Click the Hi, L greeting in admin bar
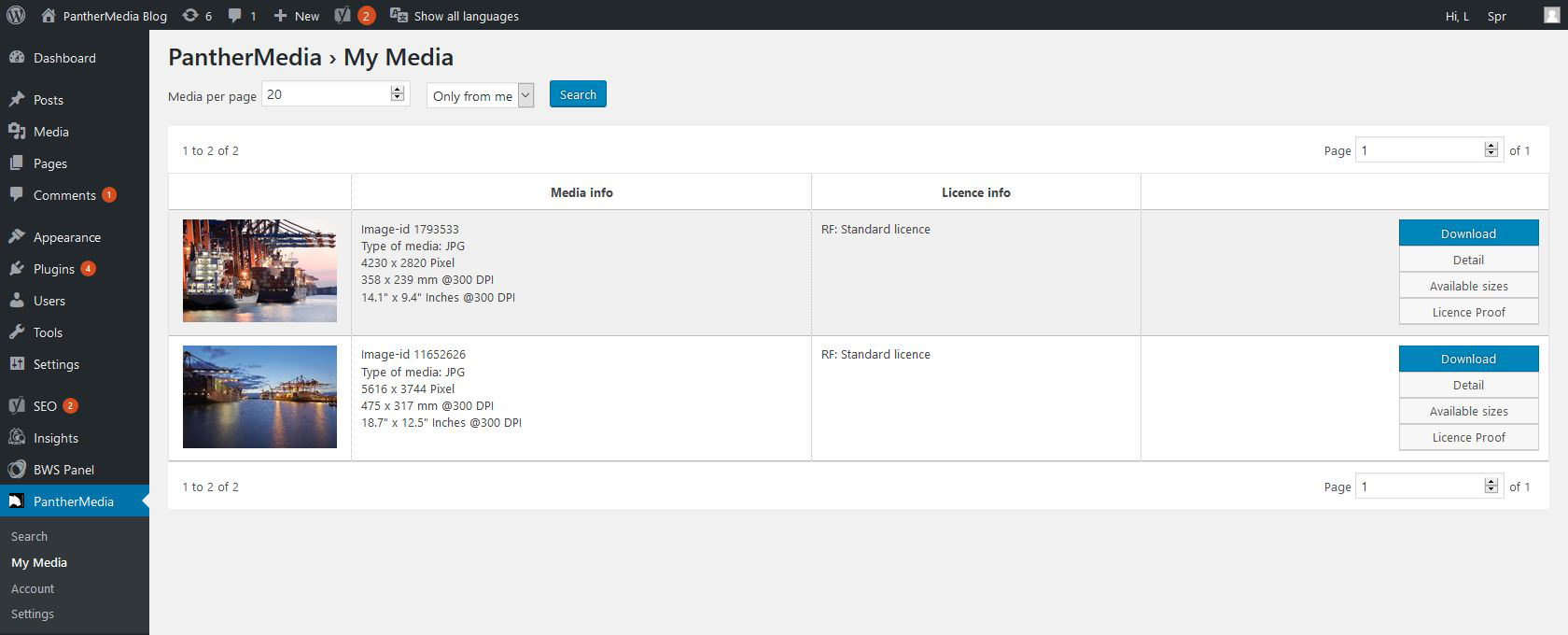The height and width of the screenshot is (635, 1568). click(1457, 16)
